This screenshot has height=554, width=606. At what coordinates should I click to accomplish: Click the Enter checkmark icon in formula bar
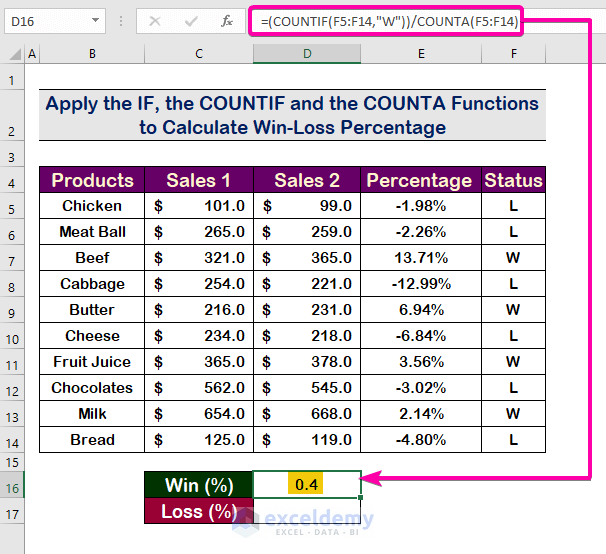click(190, 21)
